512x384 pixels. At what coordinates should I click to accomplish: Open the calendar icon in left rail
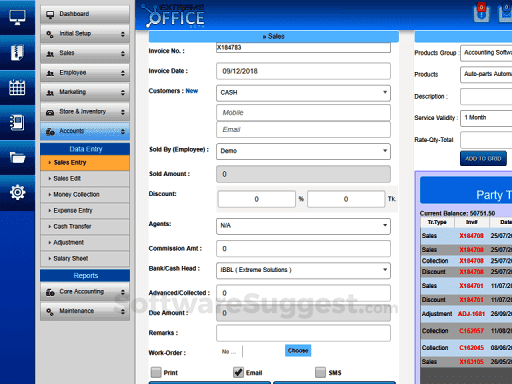(x=17, y=88)
